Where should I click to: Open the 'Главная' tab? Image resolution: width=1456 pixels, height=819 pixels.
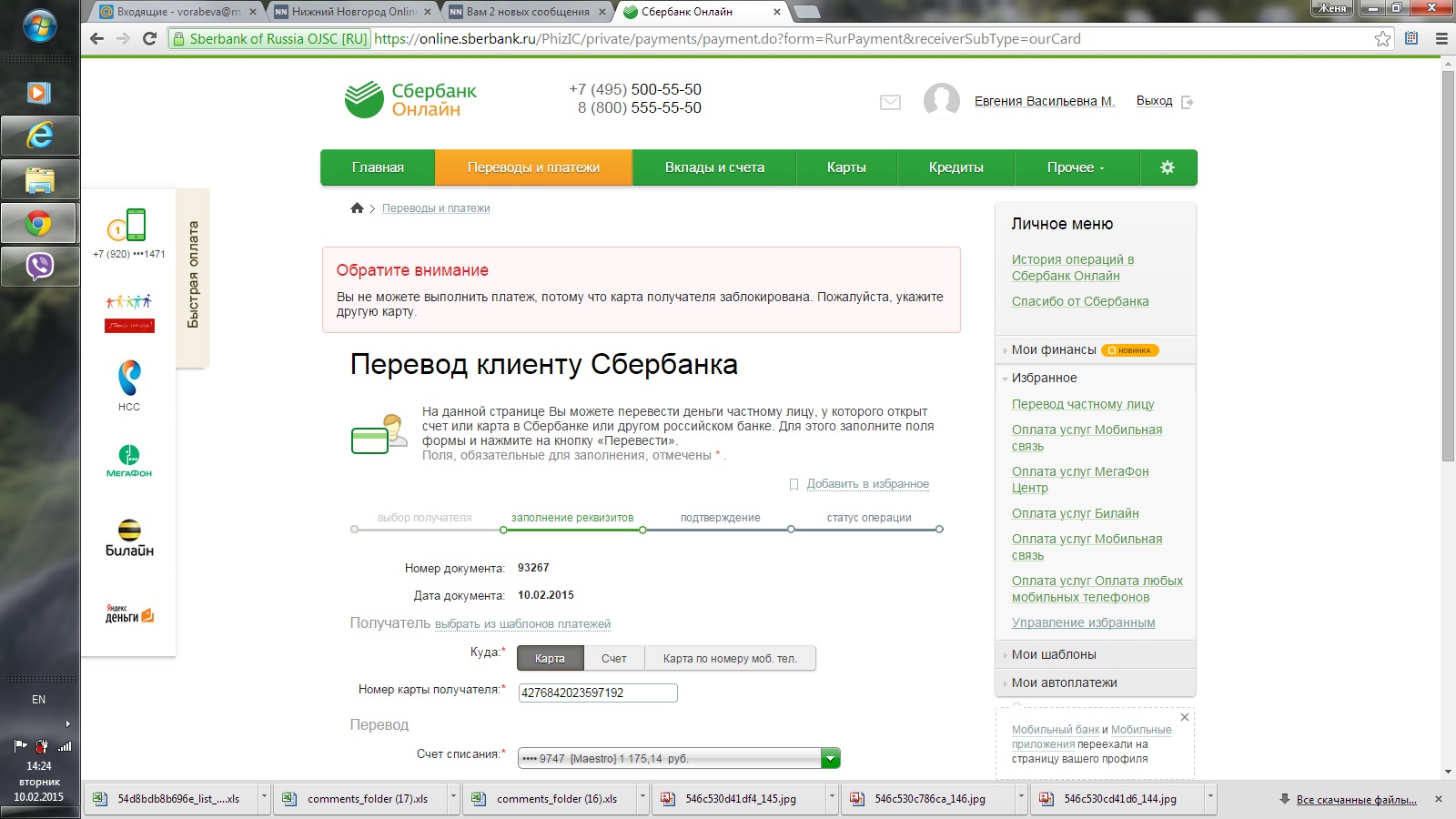(378, 167)
